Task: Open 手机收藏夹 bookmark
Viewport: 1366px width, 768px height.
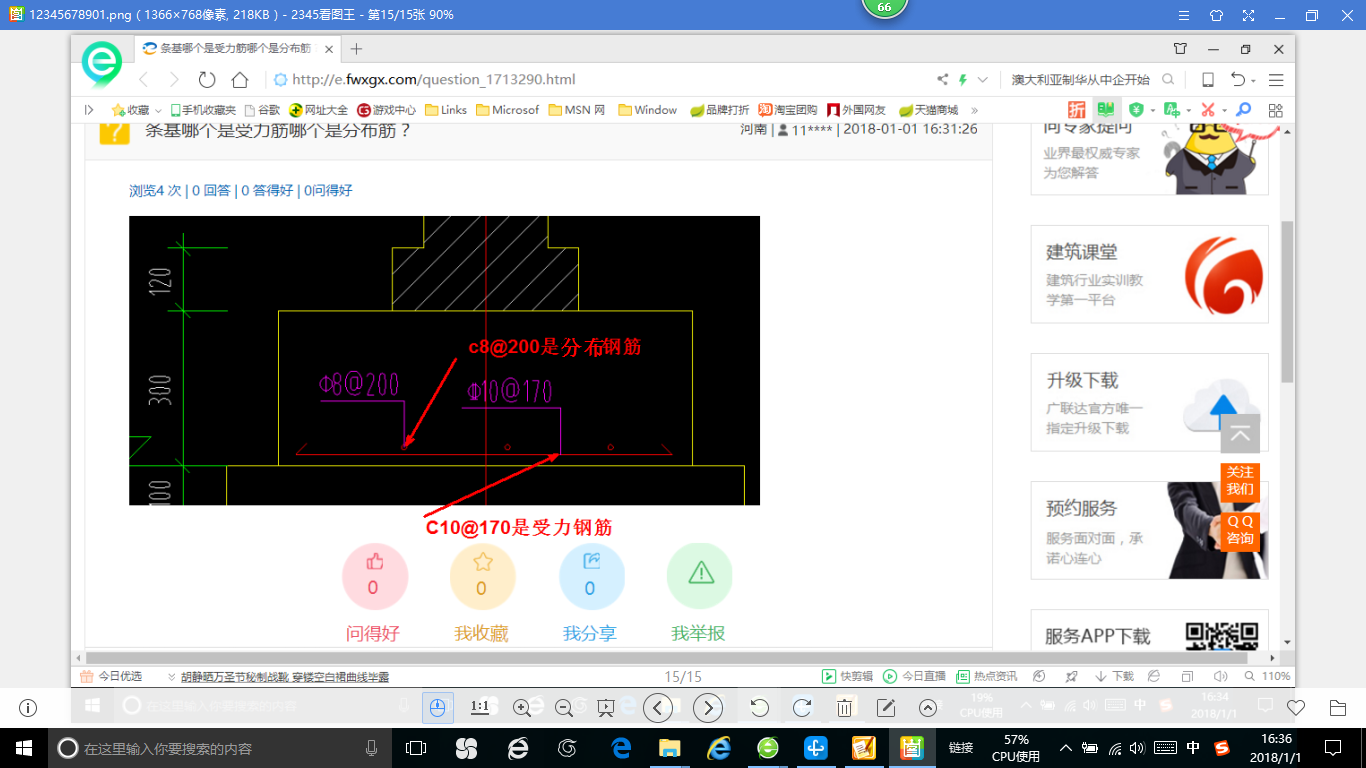Action: 202,110
